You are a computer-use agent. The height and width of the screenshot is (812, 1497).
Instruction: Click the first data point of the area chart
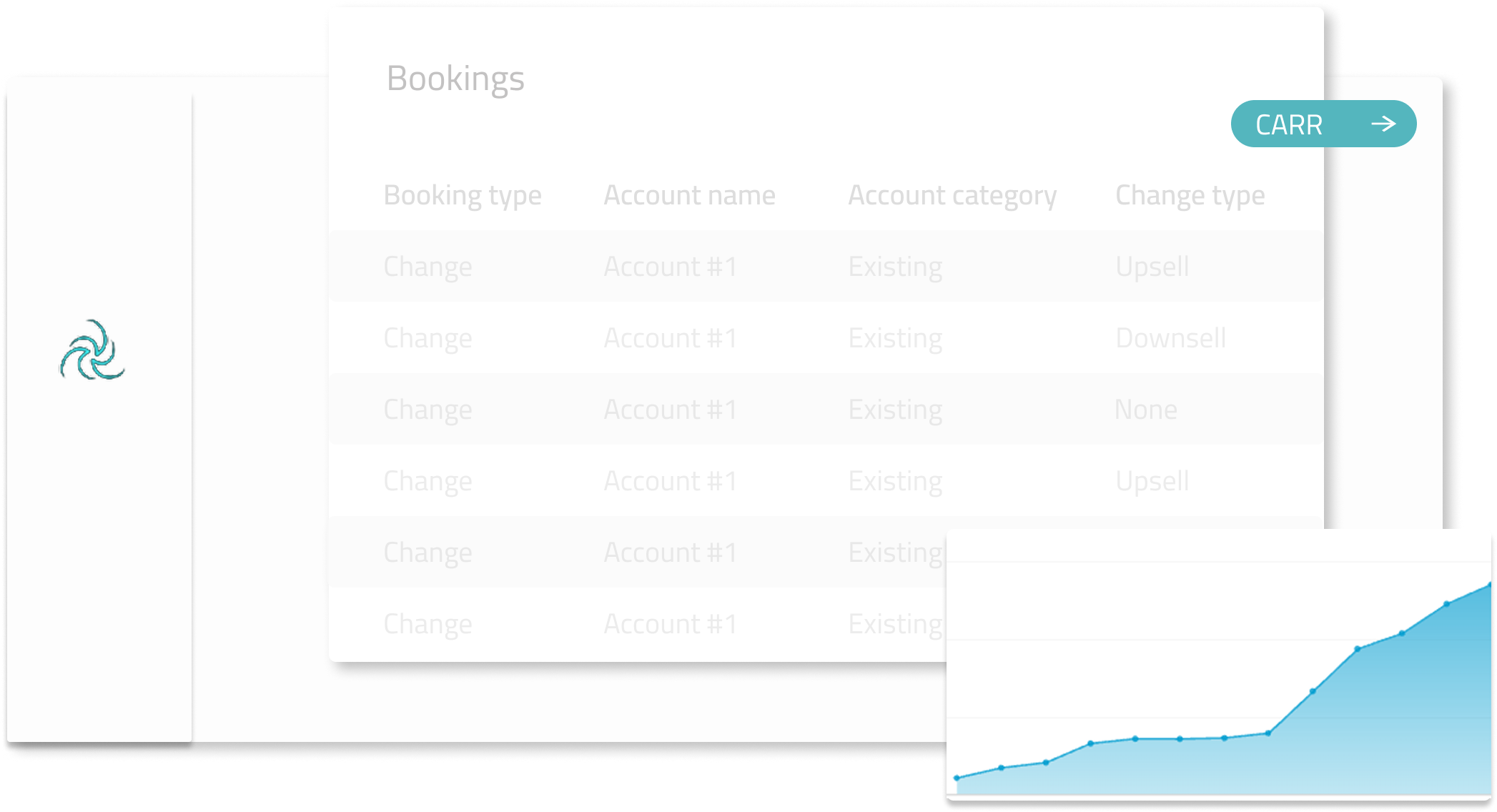(958, 779)
